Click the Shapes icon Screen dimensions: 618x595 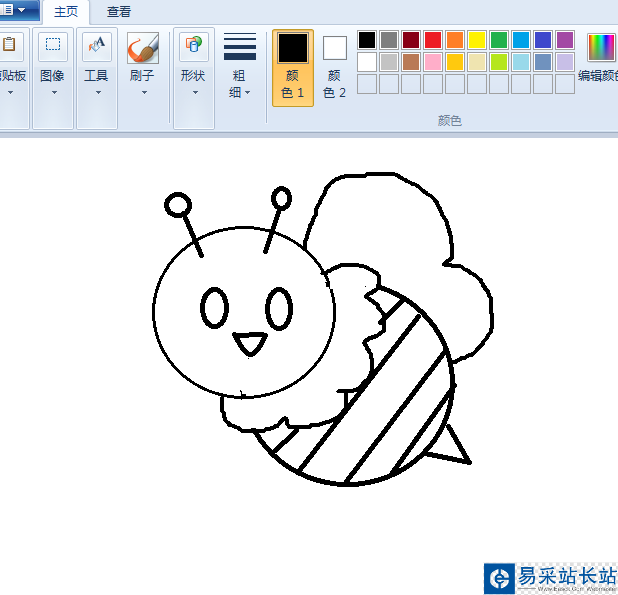(194, 44)
